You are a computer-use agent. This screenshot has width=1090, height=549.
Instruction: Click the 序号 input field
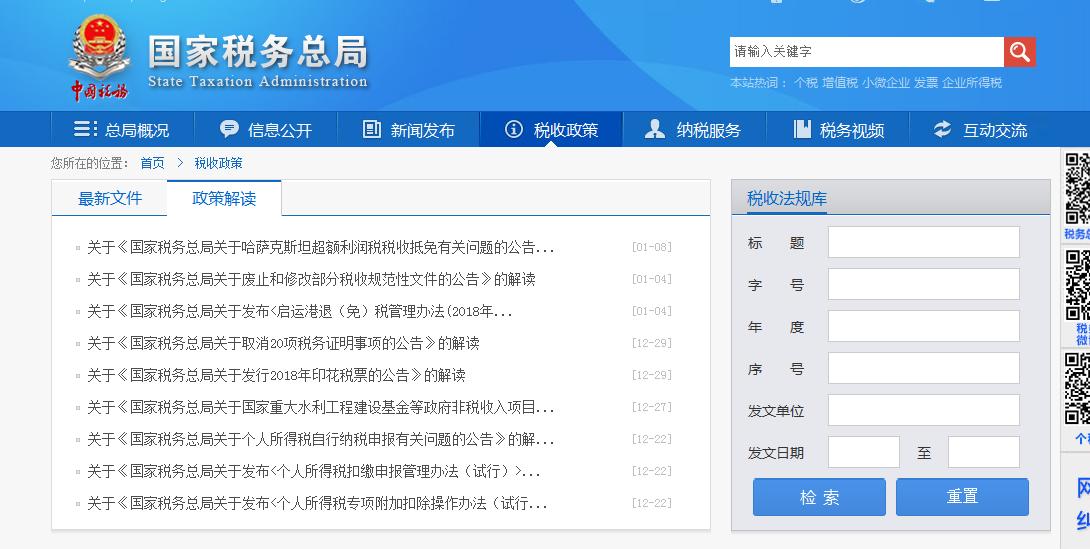[x=924, y=368]
